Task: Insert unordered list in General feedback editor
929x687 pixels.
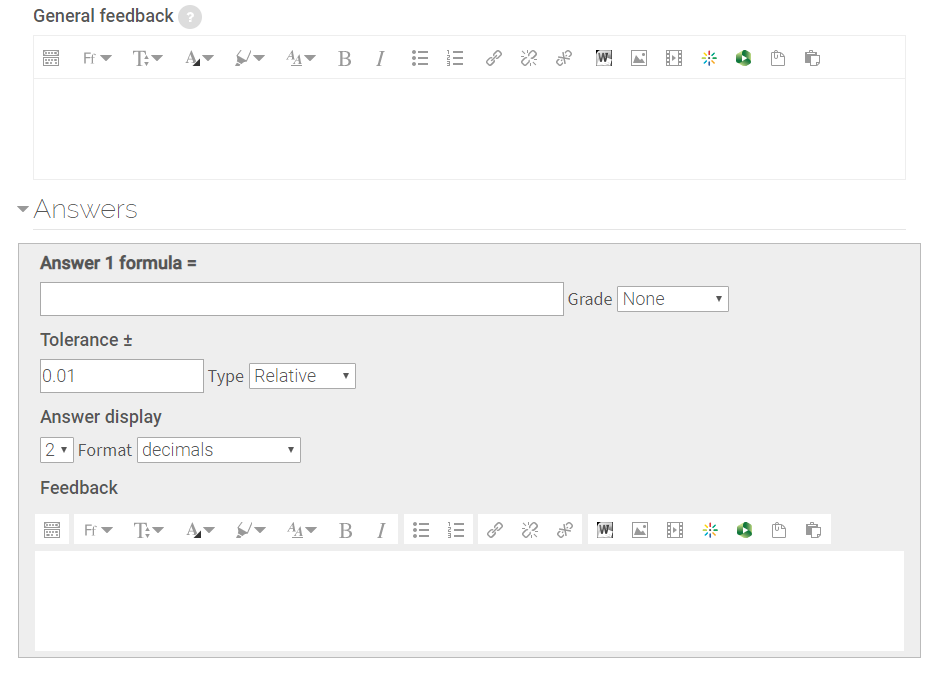Action: pos(420,58)
